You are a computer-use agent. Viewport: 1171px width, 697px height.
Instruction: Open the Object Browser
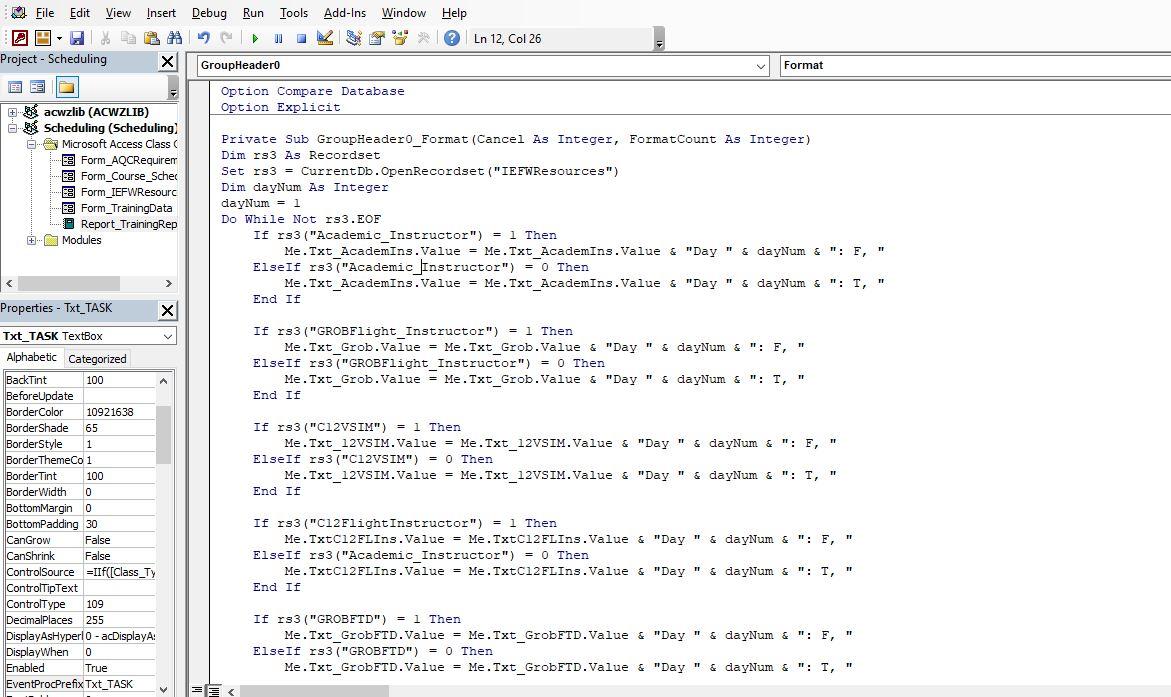pos(402,37)
